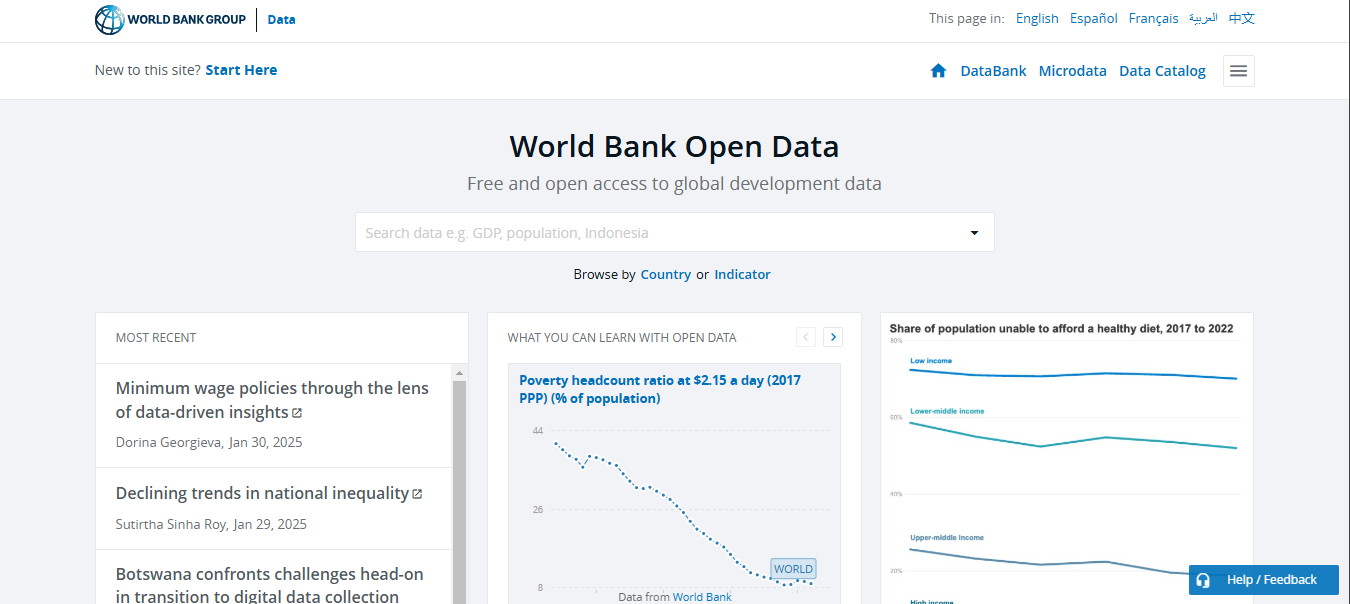1350x604 pixels.
Task: Click the Start Here link
Action: (x=241, y=70)
